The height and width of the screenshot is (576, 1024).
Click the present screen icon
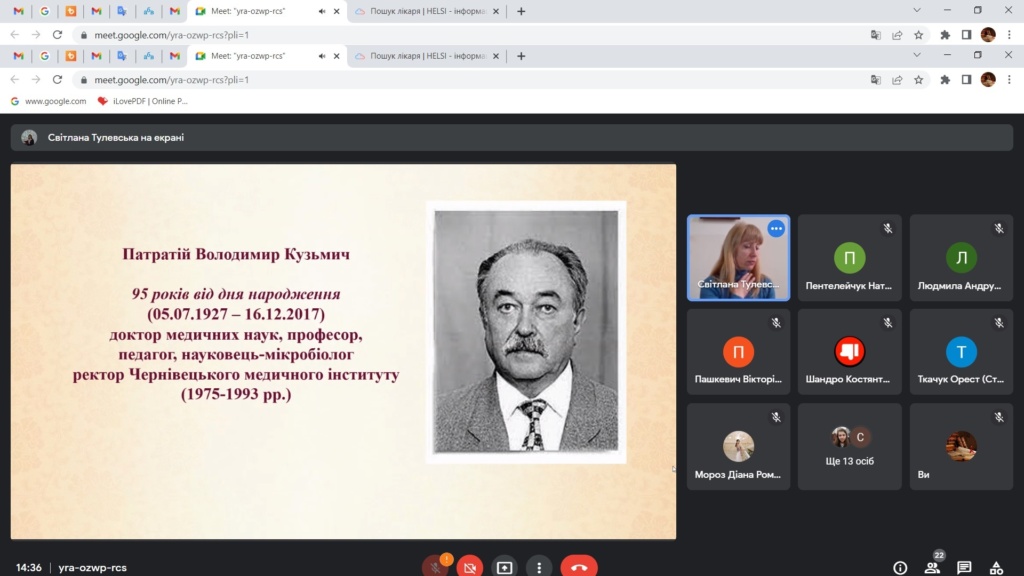[x=504, y=567]
